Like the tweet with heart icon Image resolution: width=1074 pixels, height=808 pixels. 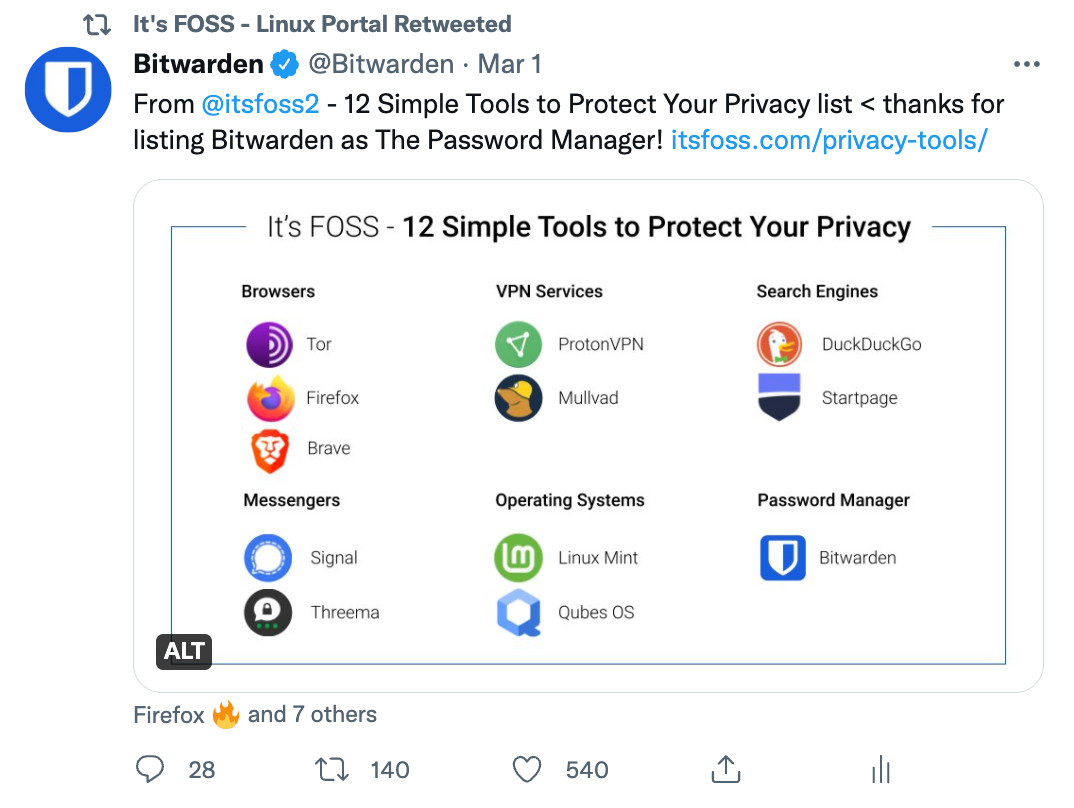(x=527, y=769)
